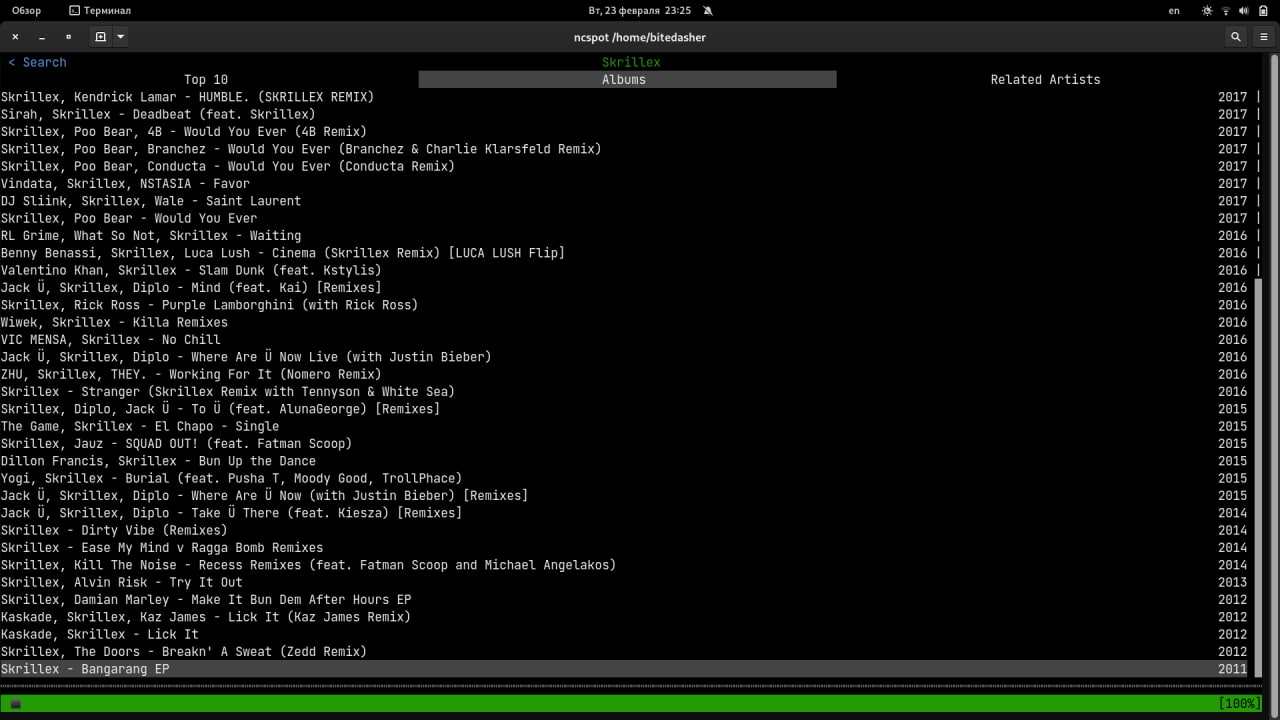Select Kill The Noise - Recess Remixes row

pyautogui.click(x=624, y=565)
